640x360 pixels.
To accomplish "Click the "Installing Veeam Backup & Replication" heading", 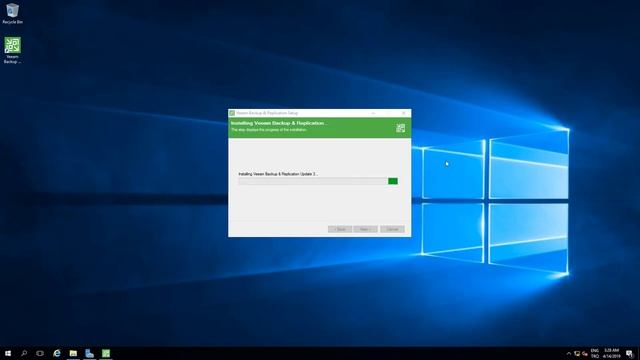I will (x=278, y=123).
